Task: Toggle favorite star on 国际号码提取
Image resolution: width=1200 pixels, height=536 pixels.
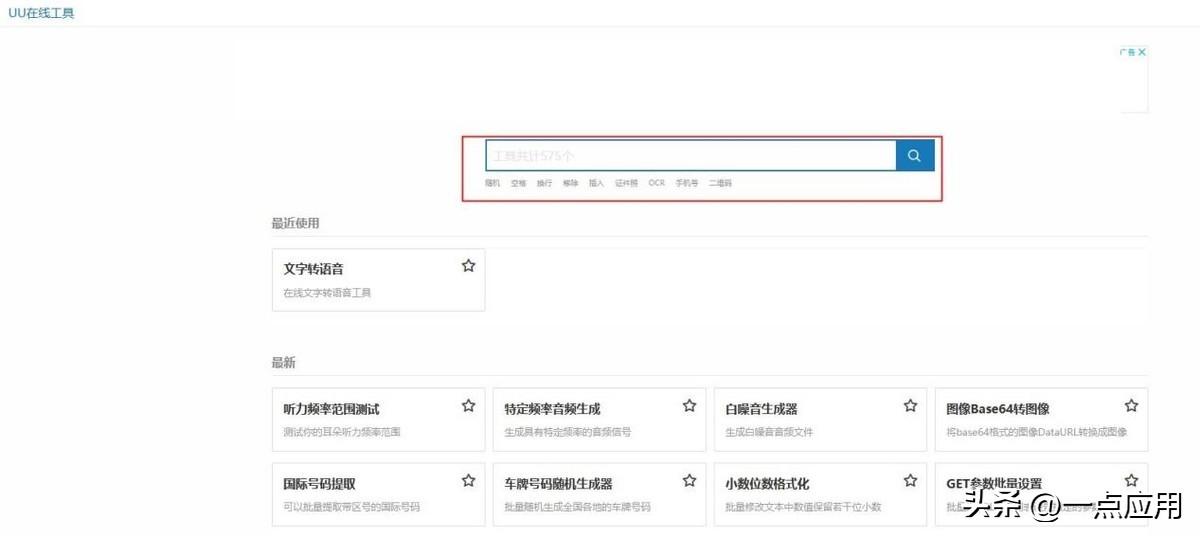Action: pyautogui.click(x=468, y=481)
